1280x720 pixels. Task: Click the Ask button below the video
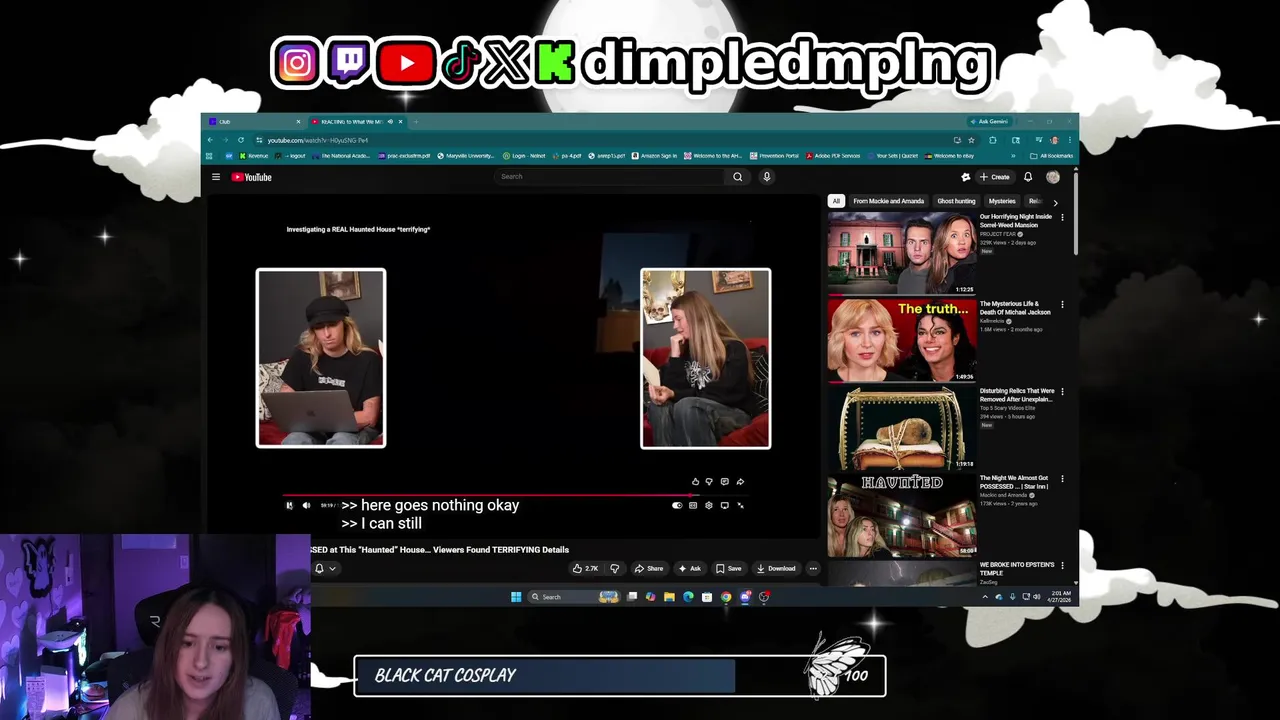tap(690, 569)
